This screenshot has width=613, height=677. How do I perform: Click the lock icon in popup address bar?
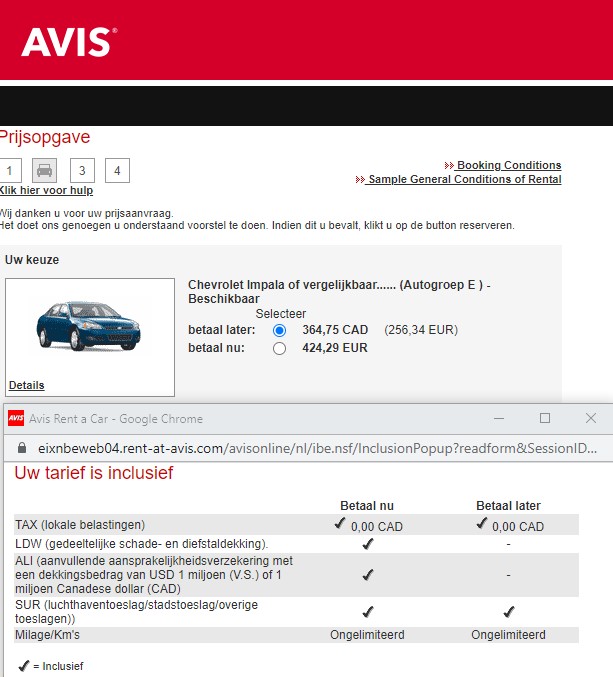pyautogui.click(x=22, y=448)
